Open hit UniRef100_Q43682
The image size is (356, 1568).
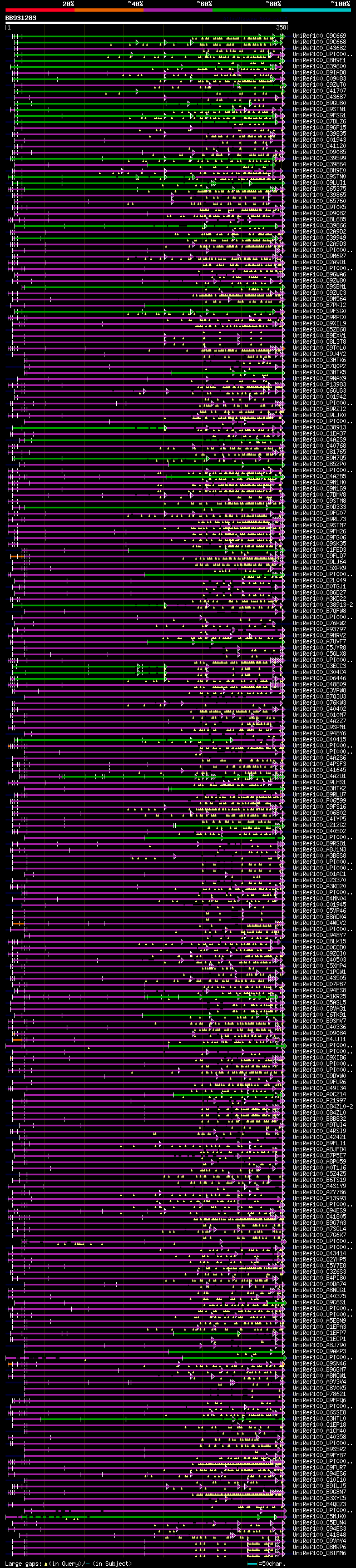[x=319, y=48]
